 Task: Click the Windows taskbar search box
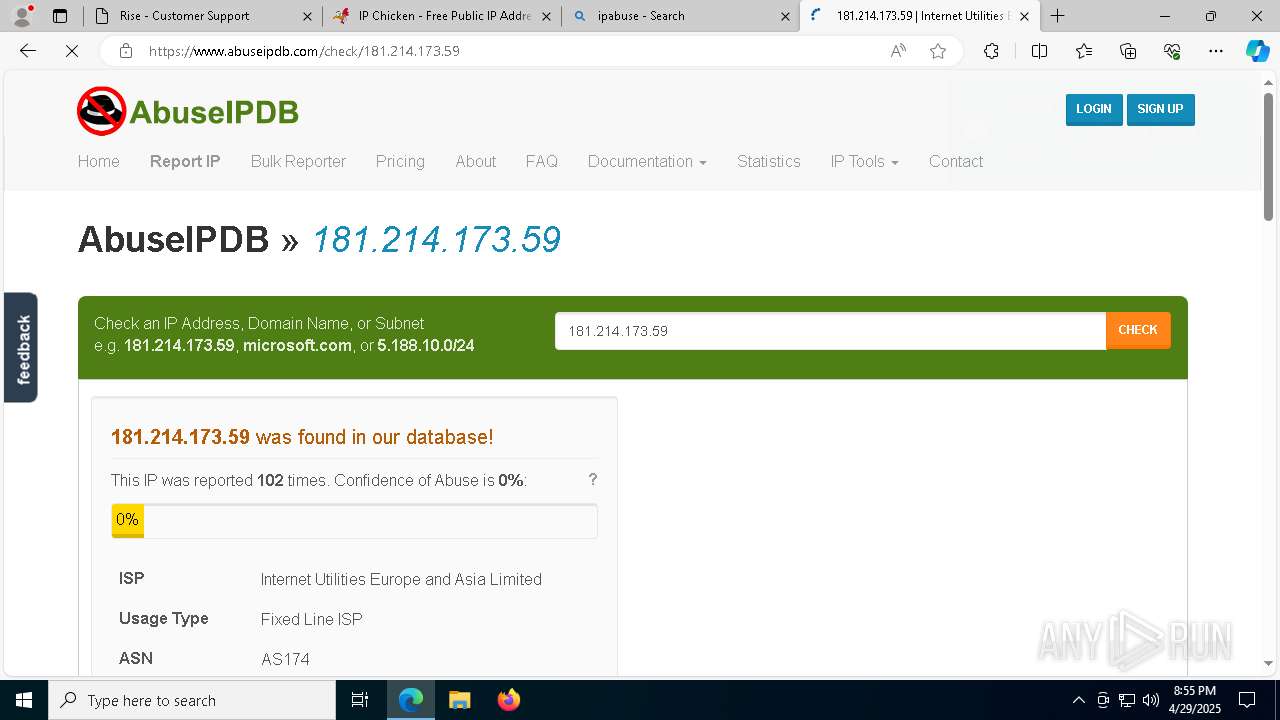(x=192, y=700)
